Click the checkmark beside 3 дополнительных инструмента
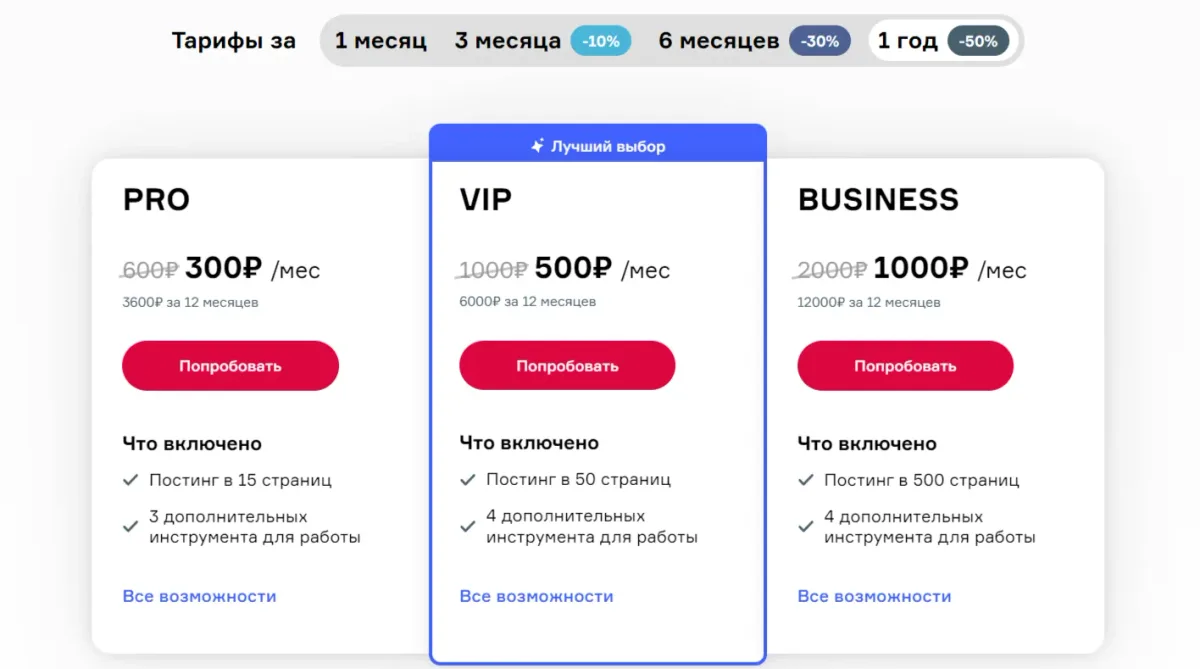 click(x=131, y=524)
